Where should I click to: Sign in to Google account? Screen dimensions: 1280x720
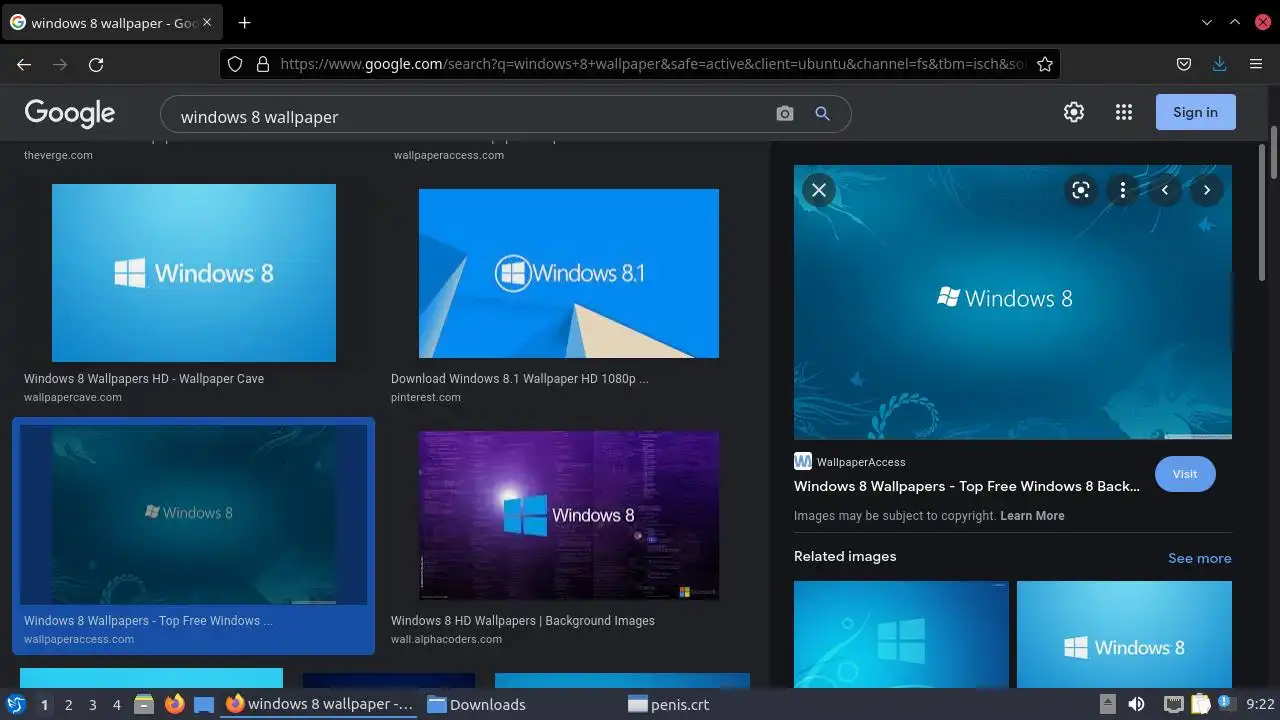click(x=1196, y=112)
